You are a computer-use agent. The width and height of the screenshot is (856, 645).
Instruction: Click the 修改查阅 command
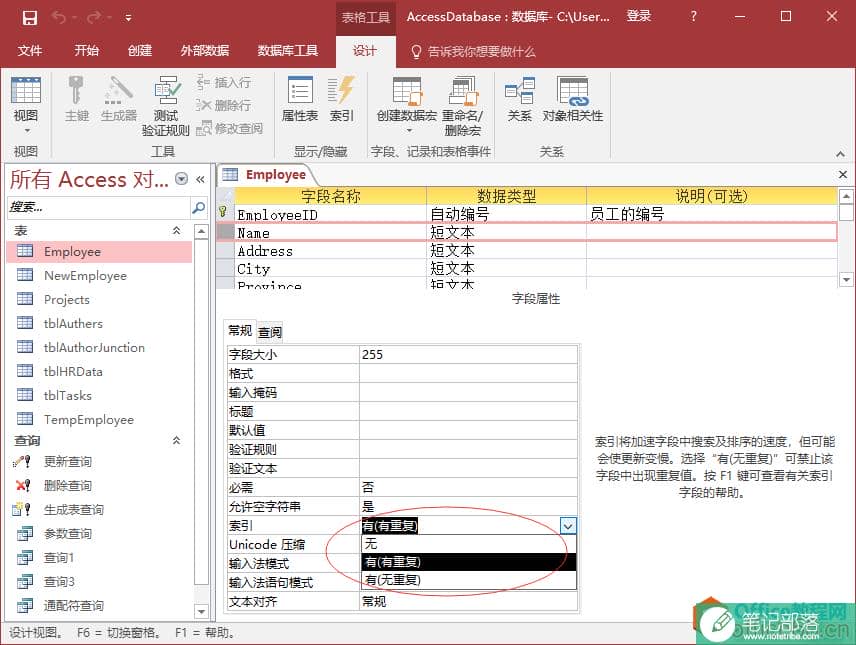coord(229,128)
